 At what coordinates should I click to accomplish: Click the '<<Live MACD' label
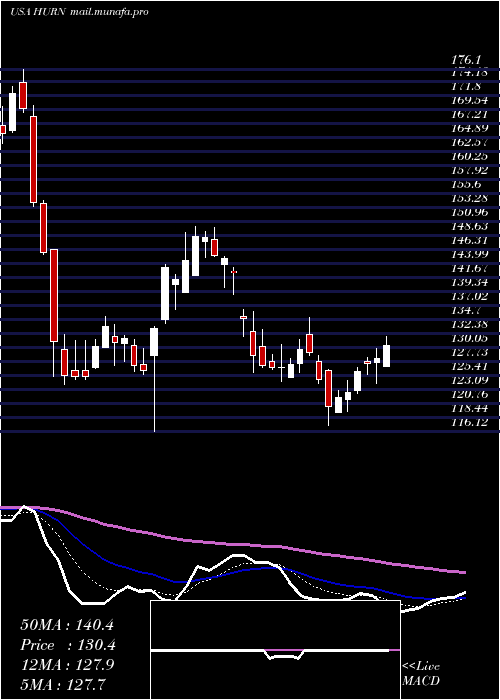[x=421, y=674]
